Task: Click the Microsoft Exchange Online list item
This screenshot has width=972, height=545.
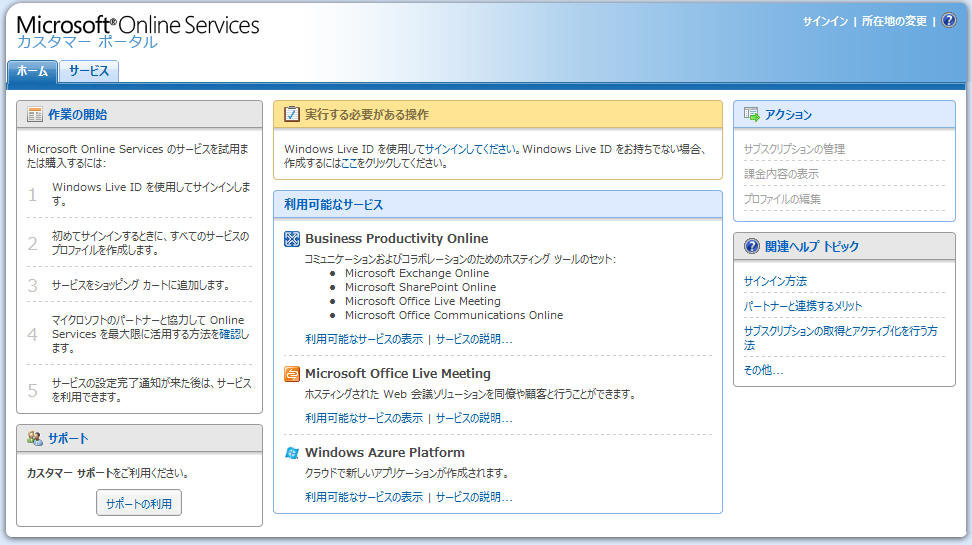Action: point(417,273)
